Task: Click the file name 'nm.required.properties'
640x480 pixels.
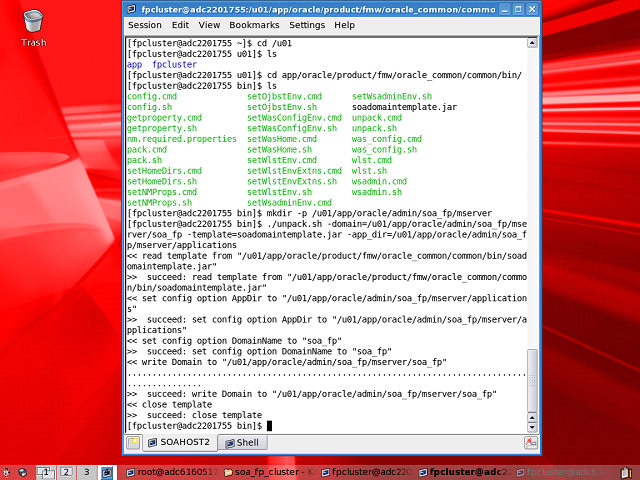Action: tap(182, 139)
